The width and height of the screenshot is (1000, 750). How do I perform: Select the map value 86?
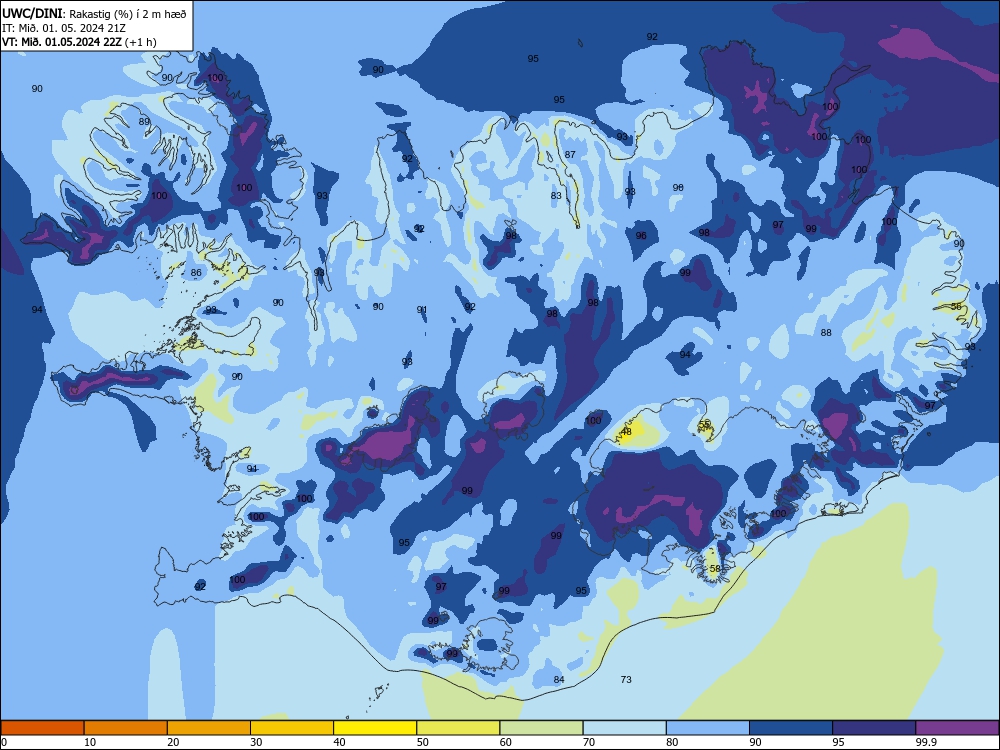196,273
